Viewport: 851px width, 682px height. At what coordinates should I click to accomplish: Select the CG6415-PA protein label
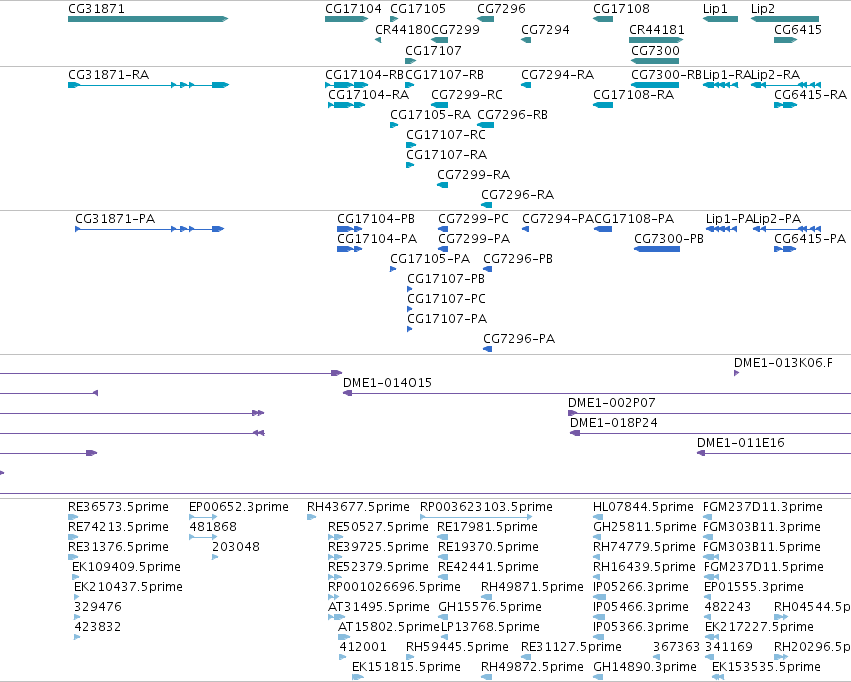click(810, 239)
